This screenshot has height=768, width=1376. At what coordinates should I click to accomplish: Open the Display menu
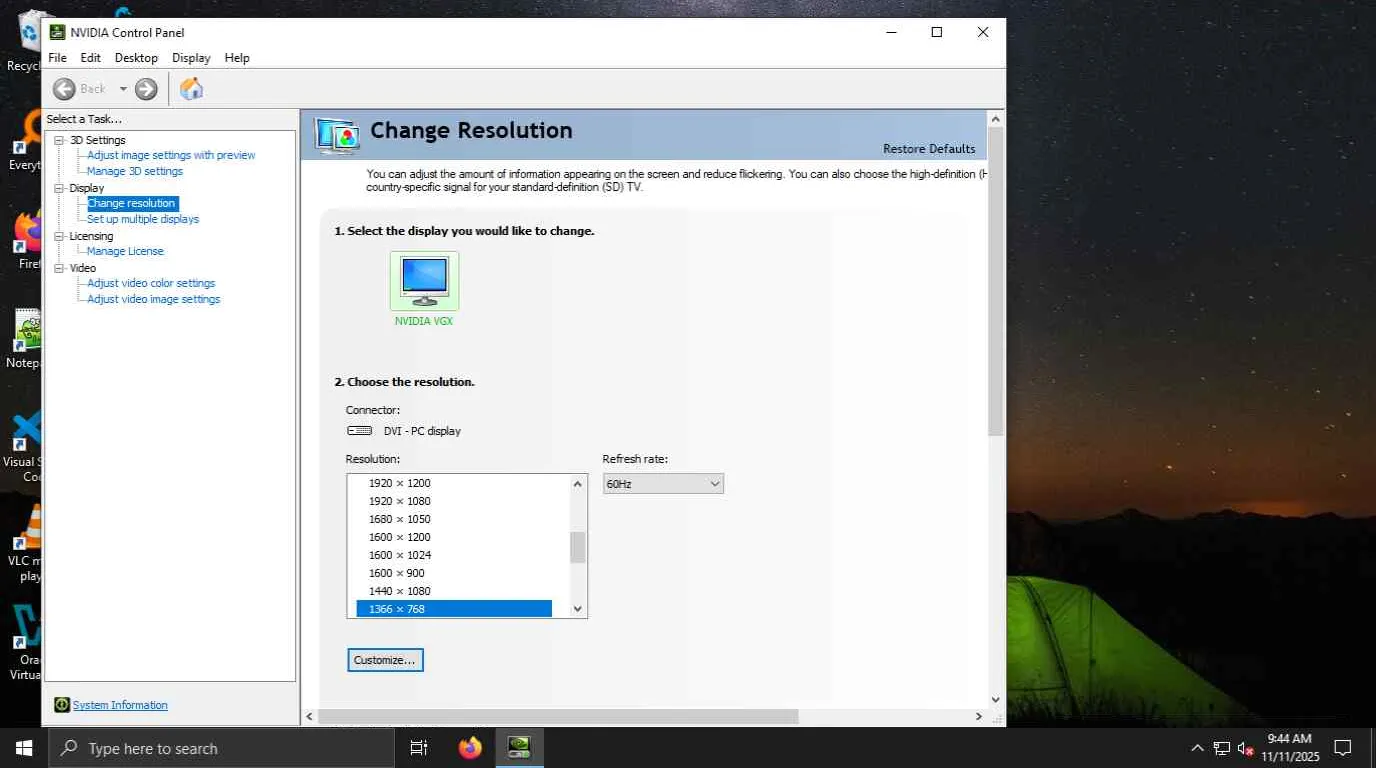[x=191, y=58]
